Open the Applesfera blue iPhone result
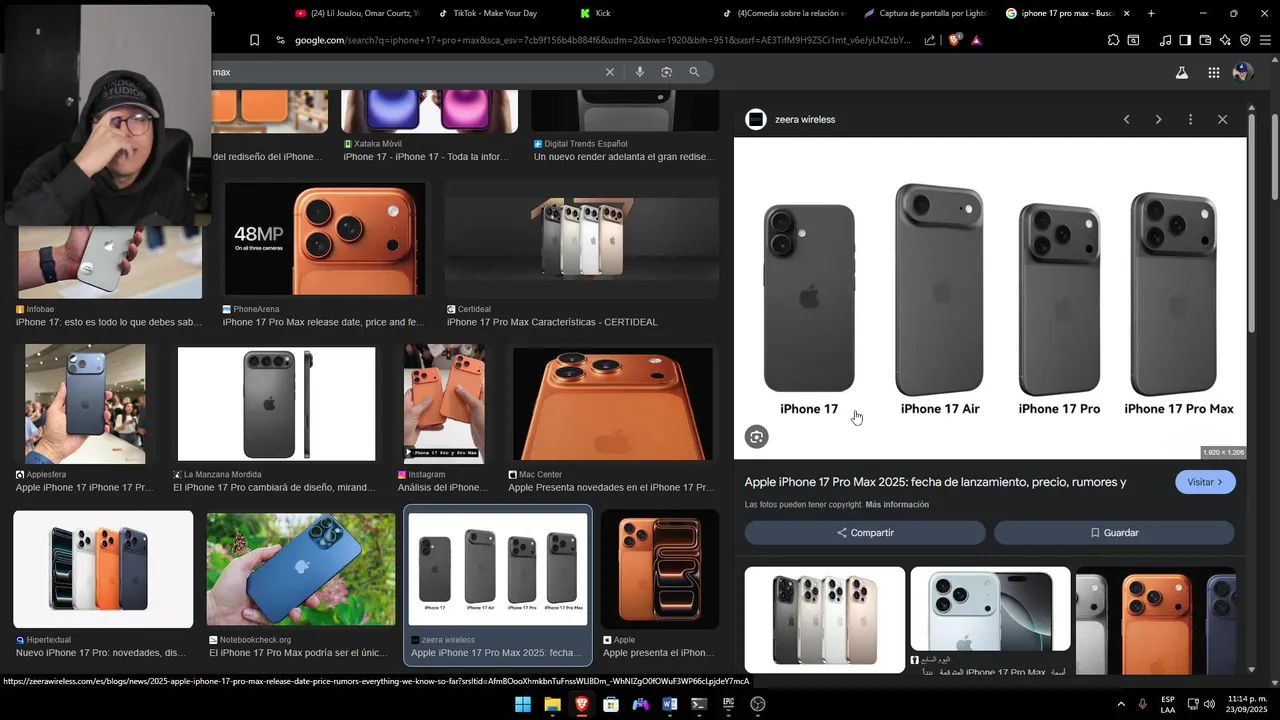1280x720 pixels. click(x=85, y=404)
